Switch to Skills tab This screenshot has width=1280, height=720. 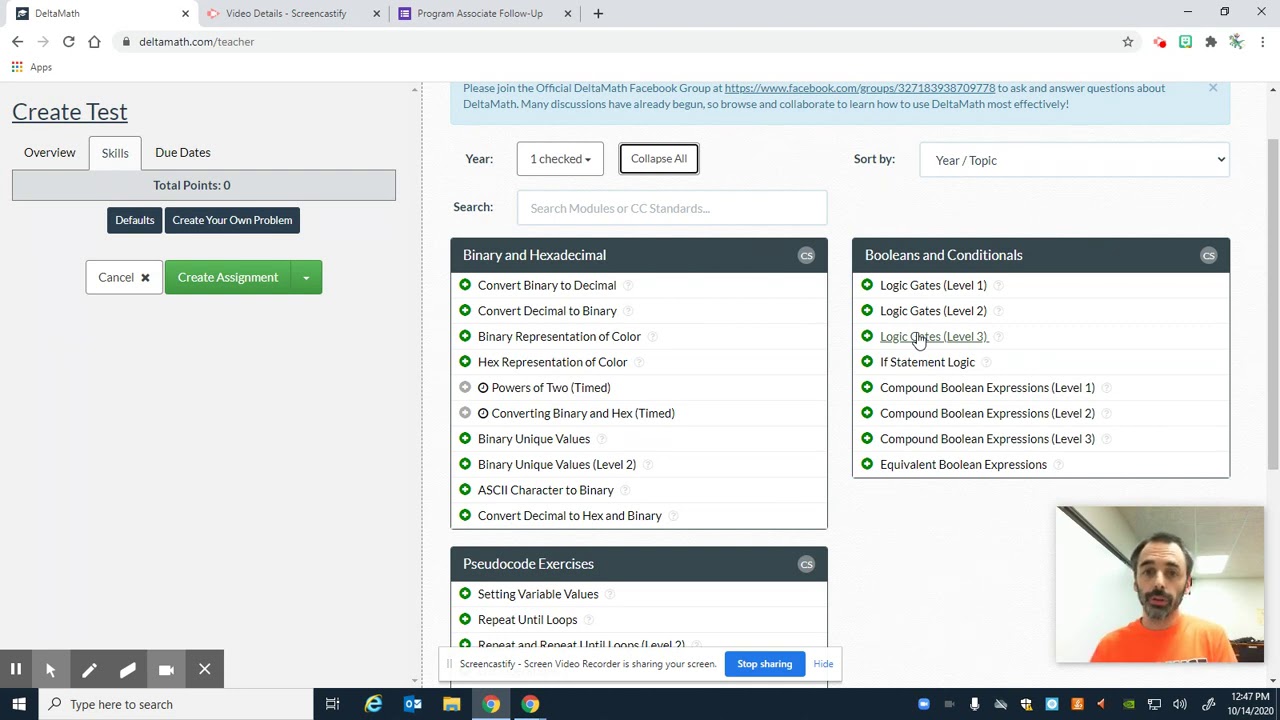tap(115, 153)
